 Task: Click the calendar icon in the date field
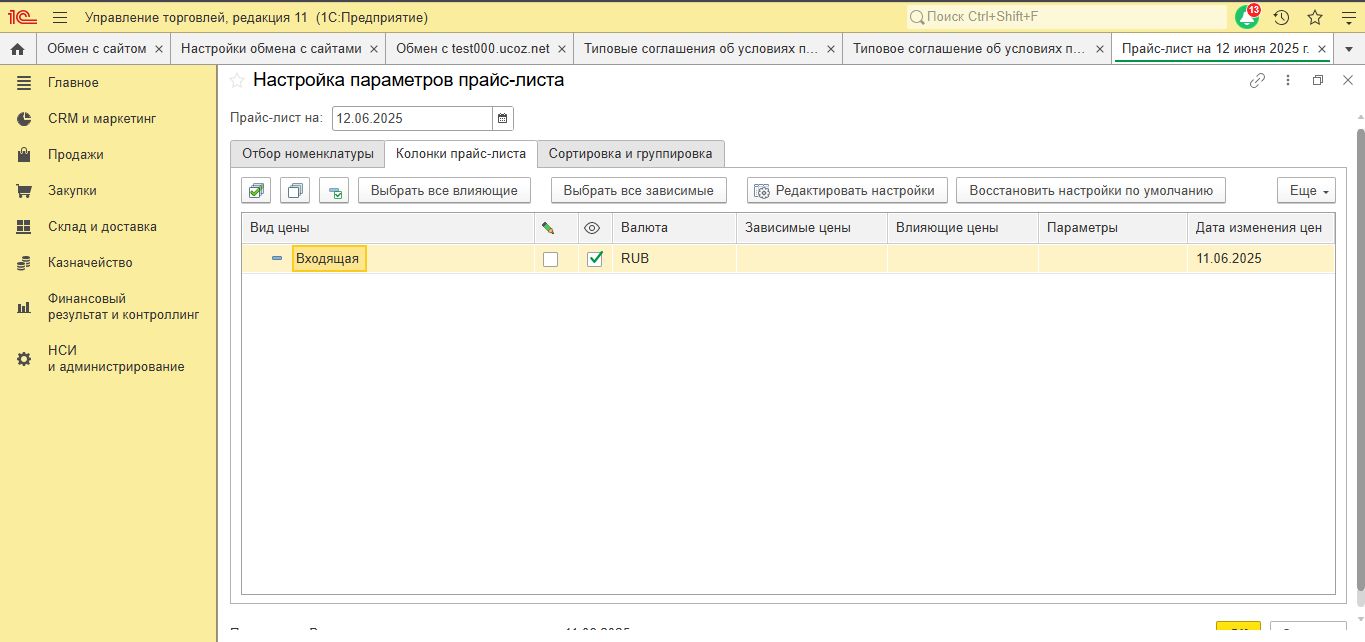(503, 118)
